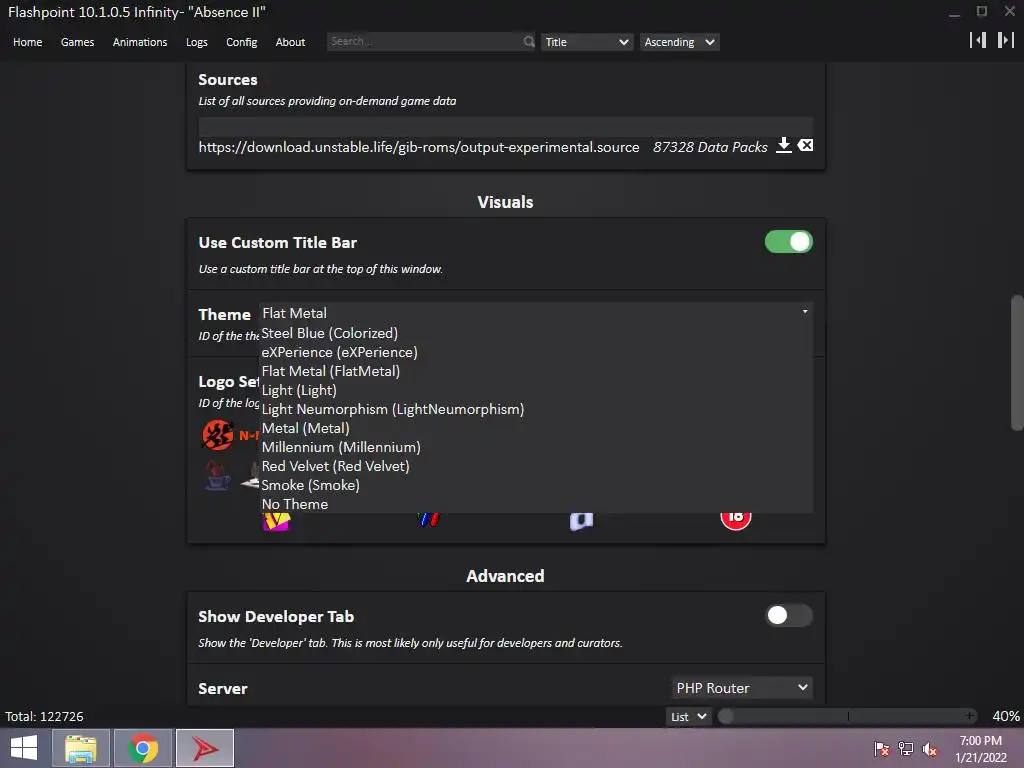Click the search magnifier icon

[x=528, y=42]
